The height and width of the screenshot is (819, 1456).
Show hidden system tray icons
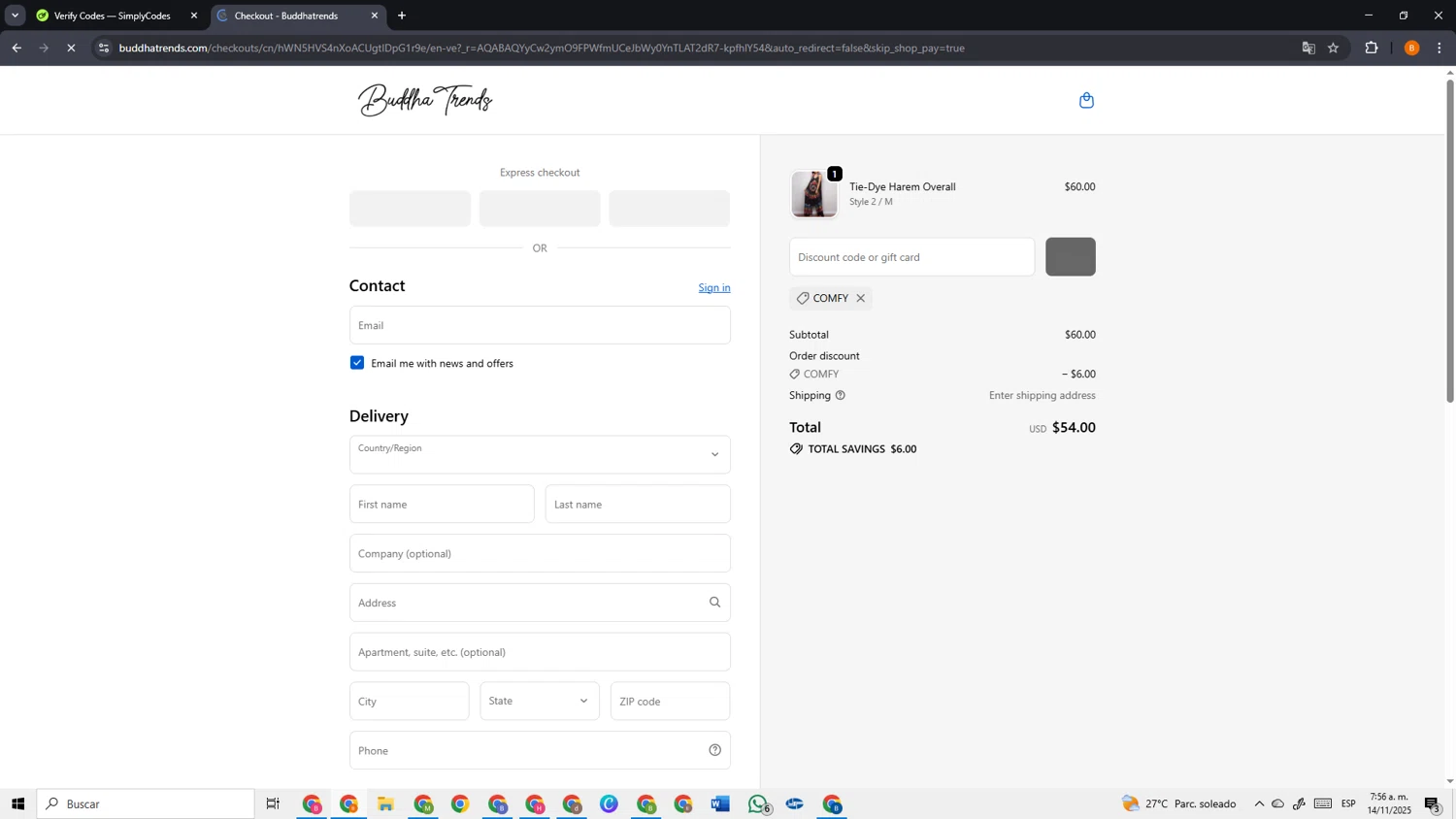[x=1259, y=803]
